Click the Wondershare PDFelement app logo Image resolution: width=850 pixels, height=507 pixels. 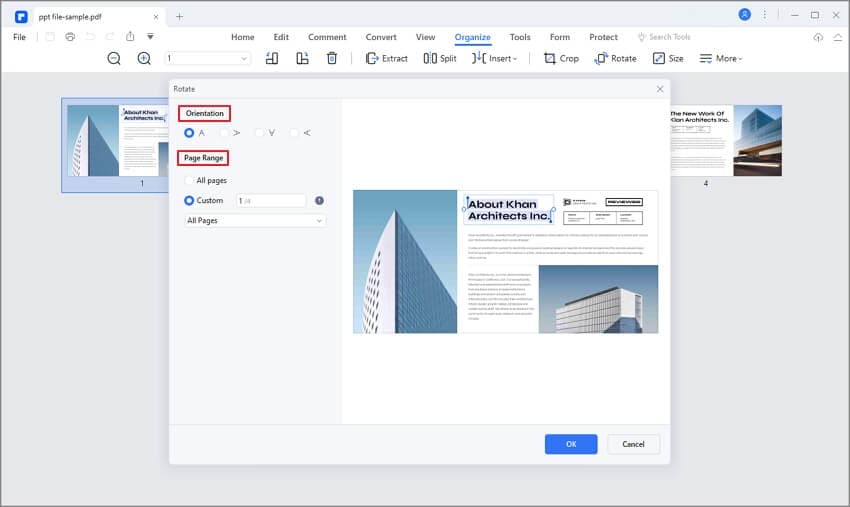tap(21, 17)
